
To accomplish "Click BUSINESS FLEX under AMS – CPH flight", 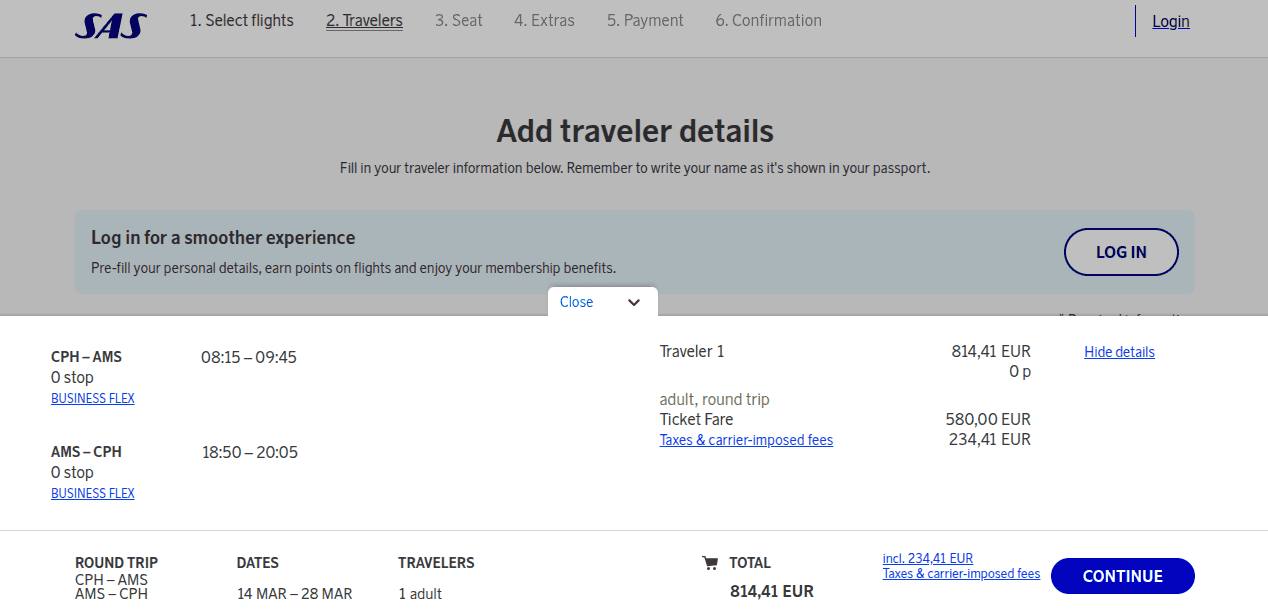I will [92, 492].
